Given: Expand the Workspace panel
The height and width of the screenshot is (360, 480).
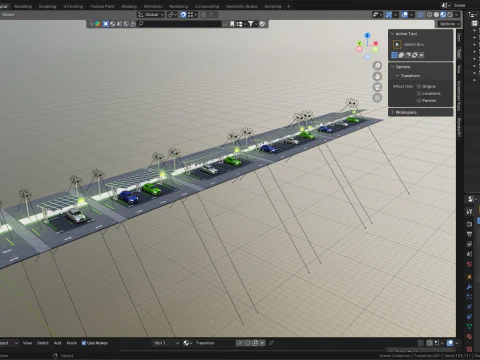Looking at the screenshot, I should tap(421, 112).
